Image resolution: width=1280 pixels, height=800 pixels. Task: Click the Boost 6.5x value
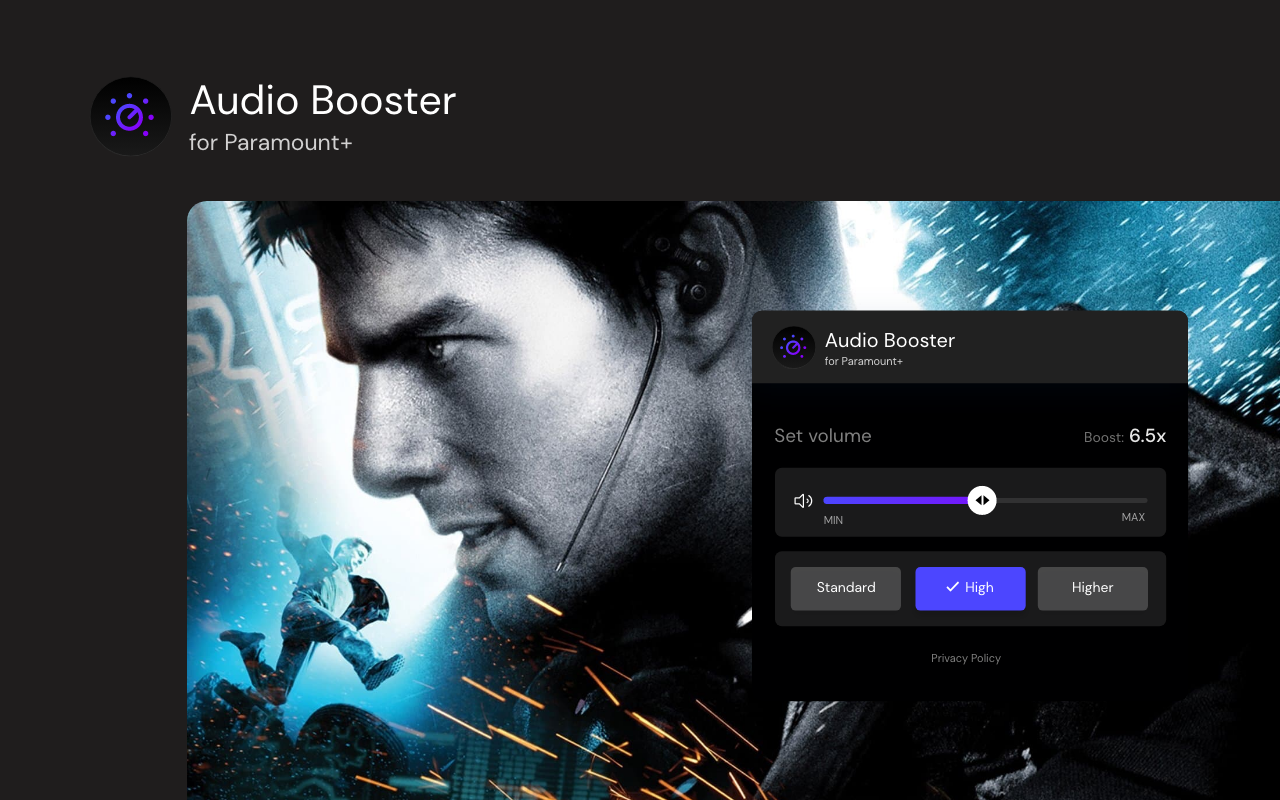pyautogui.click(x=1147, y=436)
